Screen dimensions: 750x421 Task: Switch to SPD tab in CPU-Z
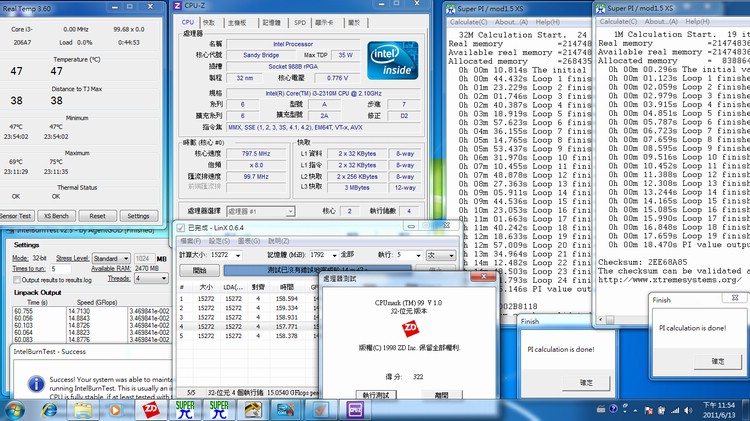click(x=300, y=22)
